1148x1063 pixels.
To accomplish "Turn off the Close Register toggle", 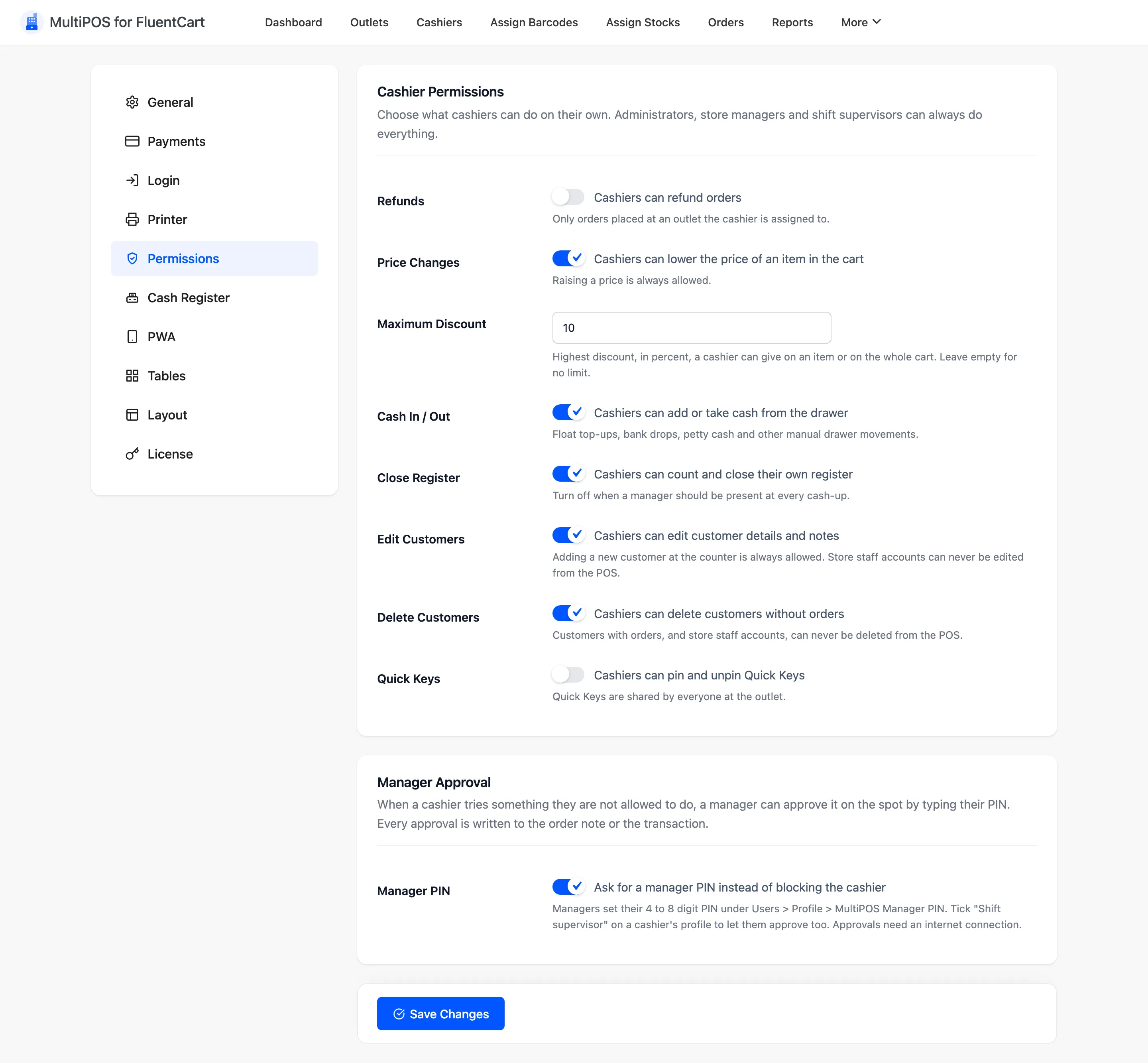I will [568, 474].
